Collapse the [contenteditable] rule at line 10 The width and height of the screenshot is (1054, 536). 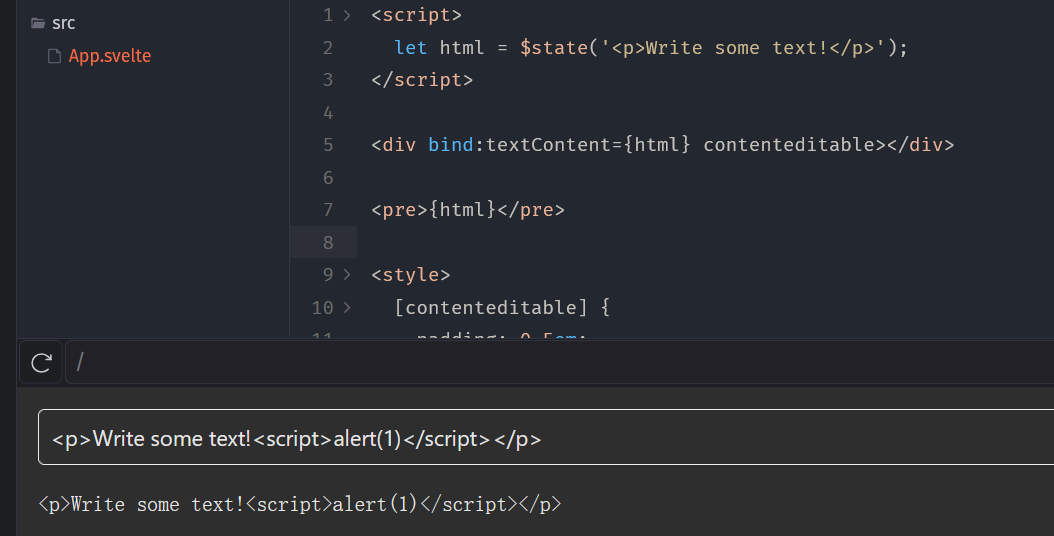pos(347,307)
